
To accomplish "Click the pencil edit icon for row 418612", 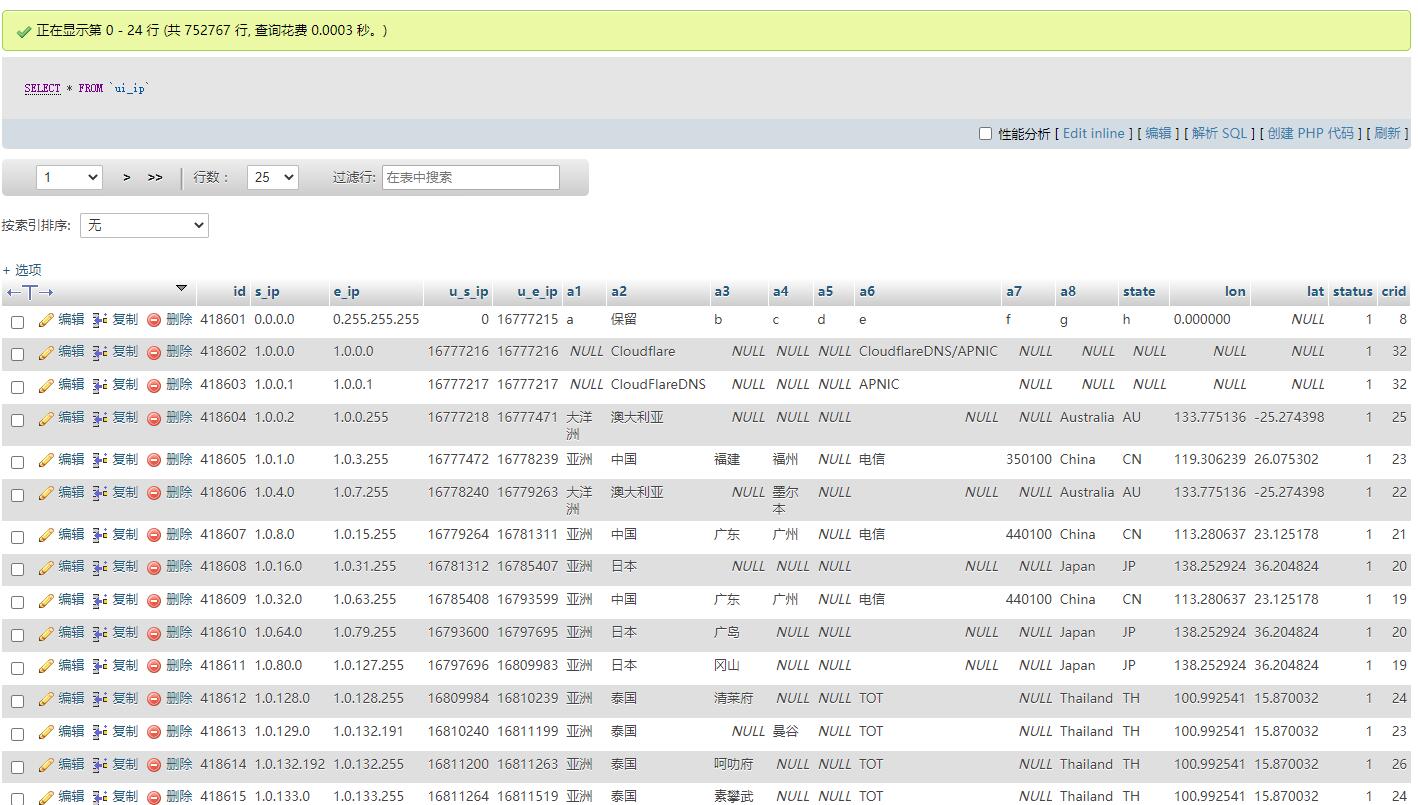I will click(46, 700).
